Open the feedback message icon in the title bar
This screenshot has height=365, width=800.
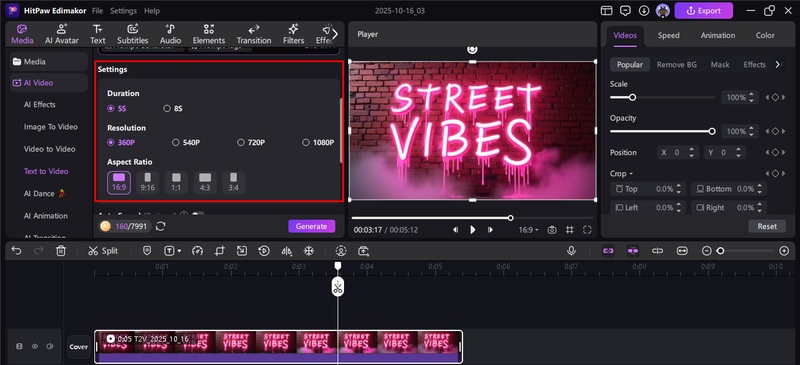[x=625, y=10]
